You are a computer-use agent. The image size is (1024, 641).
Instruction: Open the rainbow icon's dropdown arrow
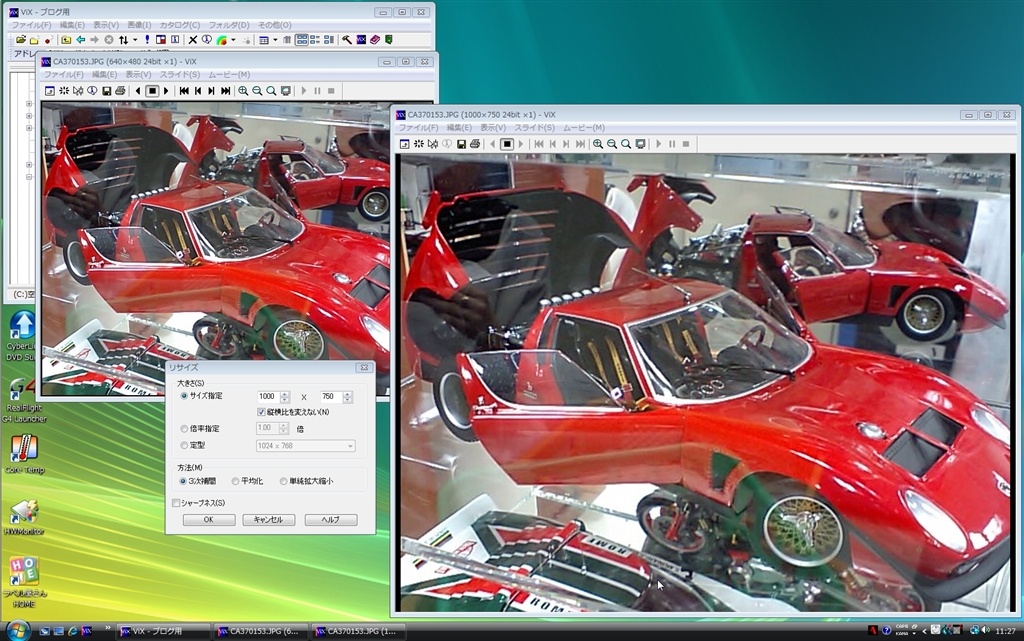point(233,40)
